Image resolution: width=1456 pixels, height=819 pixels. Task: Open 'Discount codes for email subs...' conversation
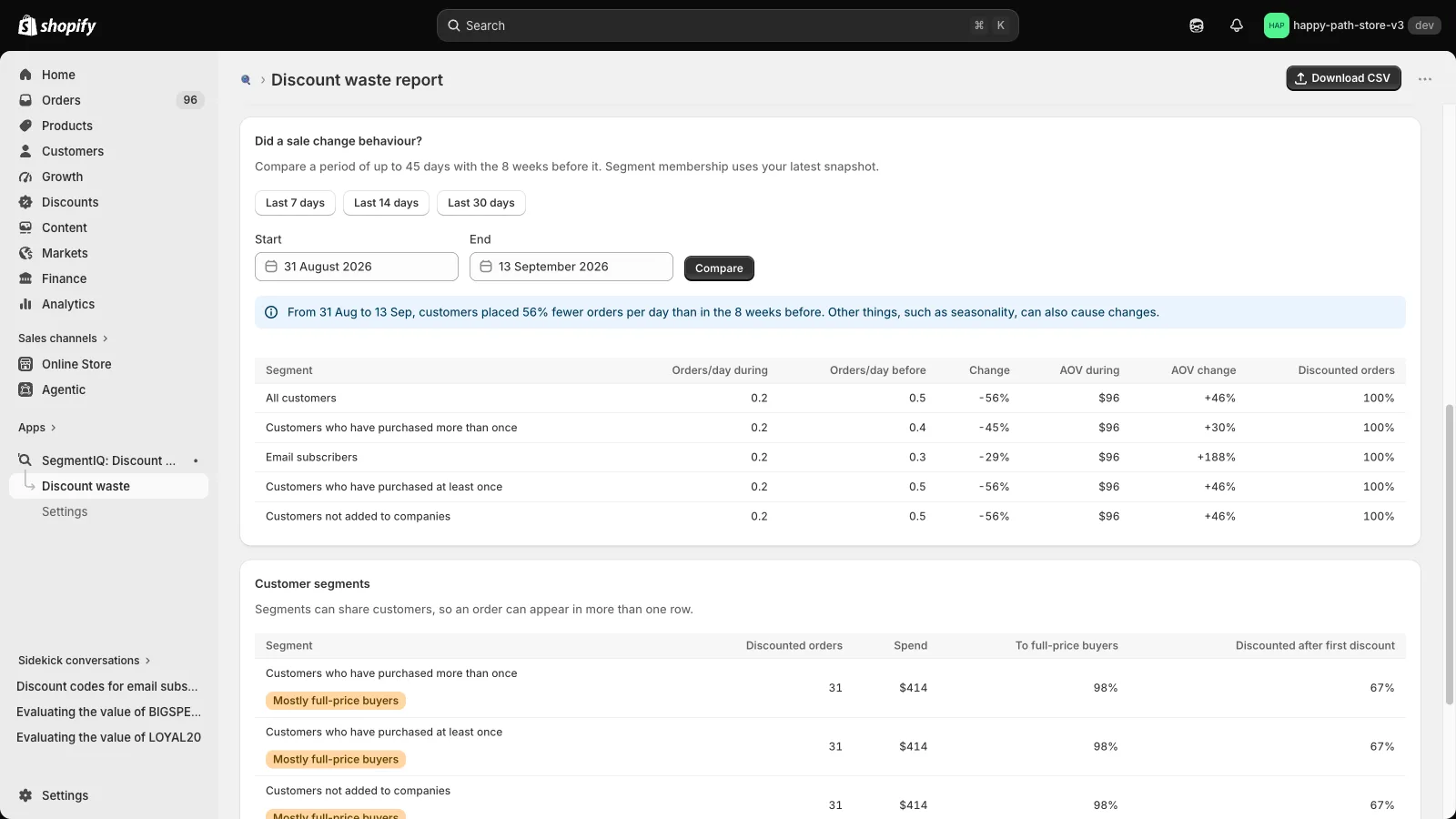coord(107,686)
